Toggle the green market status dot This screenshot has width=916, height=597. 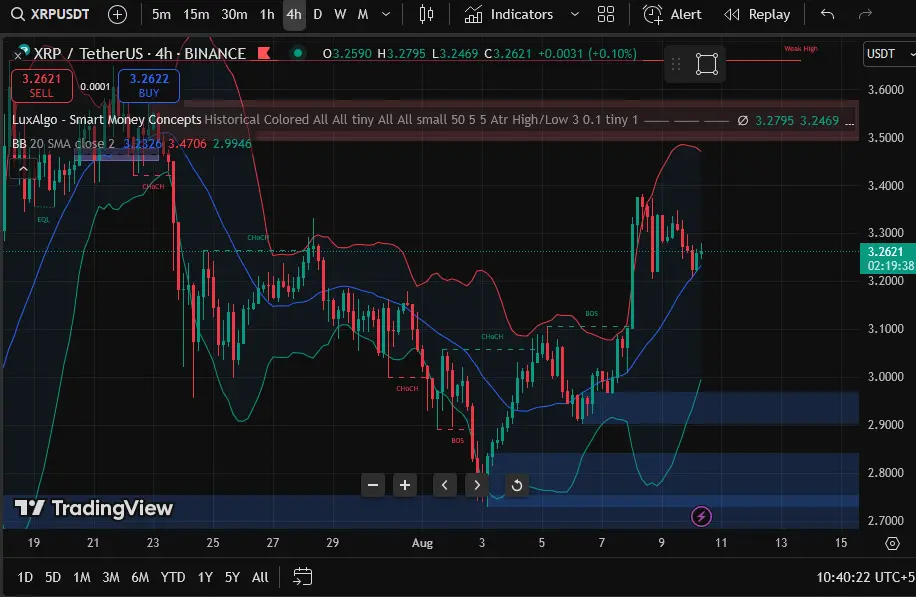pyautogui.click(x=298, y=54)
